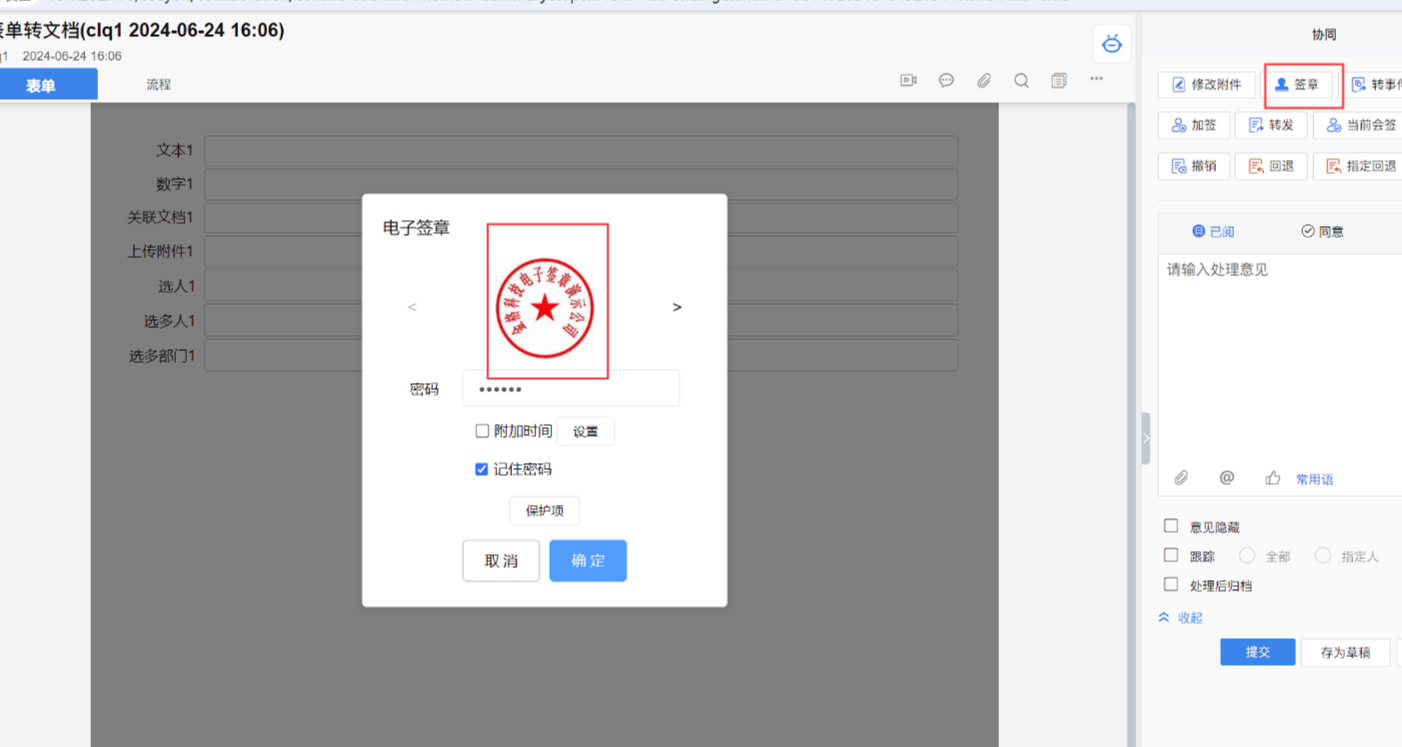Click the 设置 button beside 附加时间
The height and width of the screenshot is (747, 1402).
coord(585,431)
